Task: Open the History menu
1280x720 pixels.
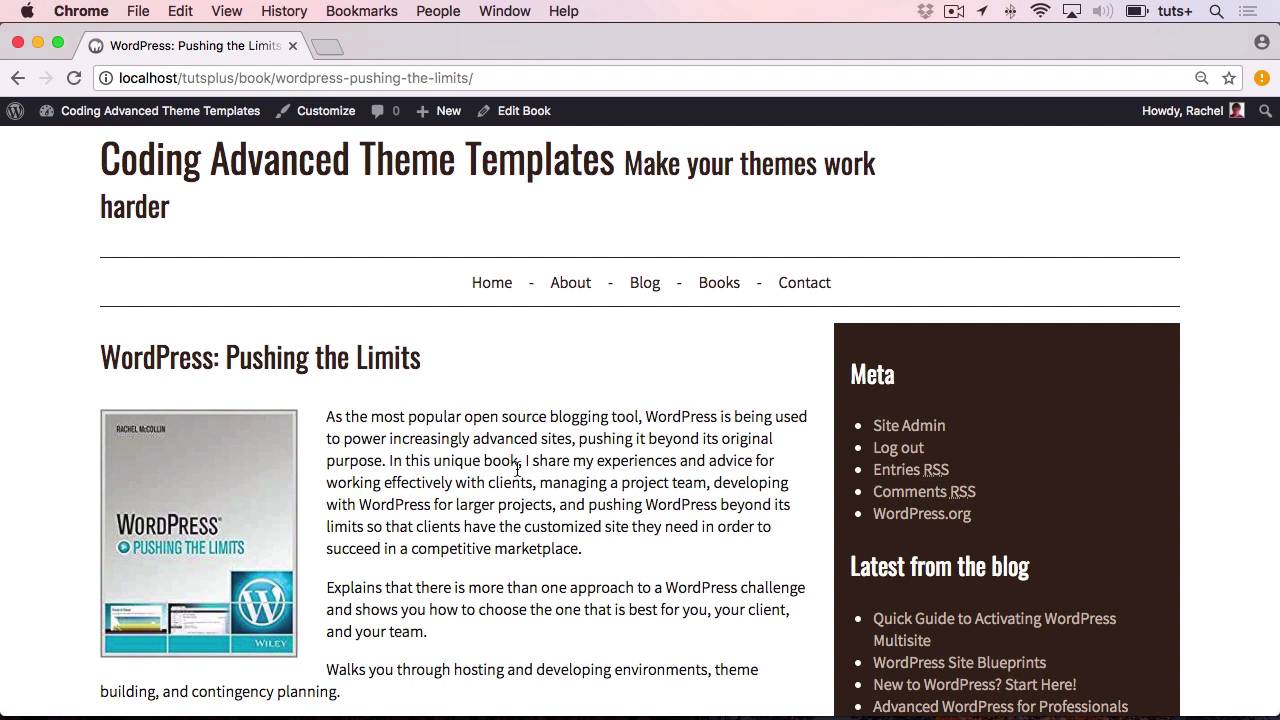Action: [x=284, y=11]
